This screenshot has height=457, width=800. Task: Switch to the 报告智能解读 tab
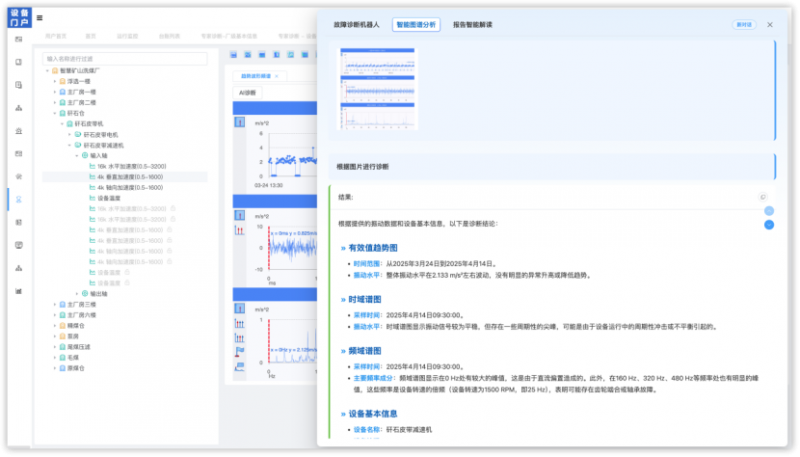[x=472, y=24]
